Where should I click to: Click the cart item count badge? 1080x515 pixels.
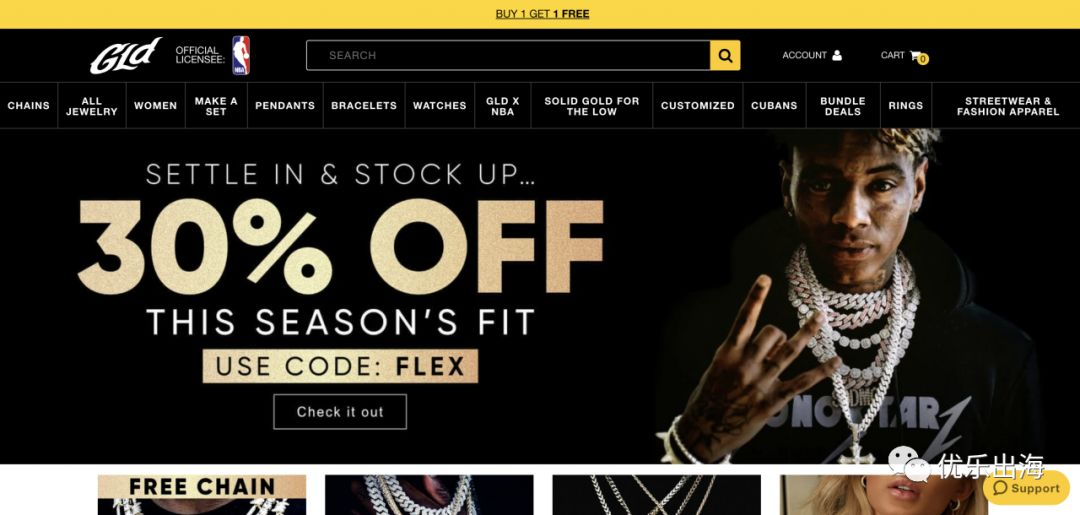tap(923, 59)
